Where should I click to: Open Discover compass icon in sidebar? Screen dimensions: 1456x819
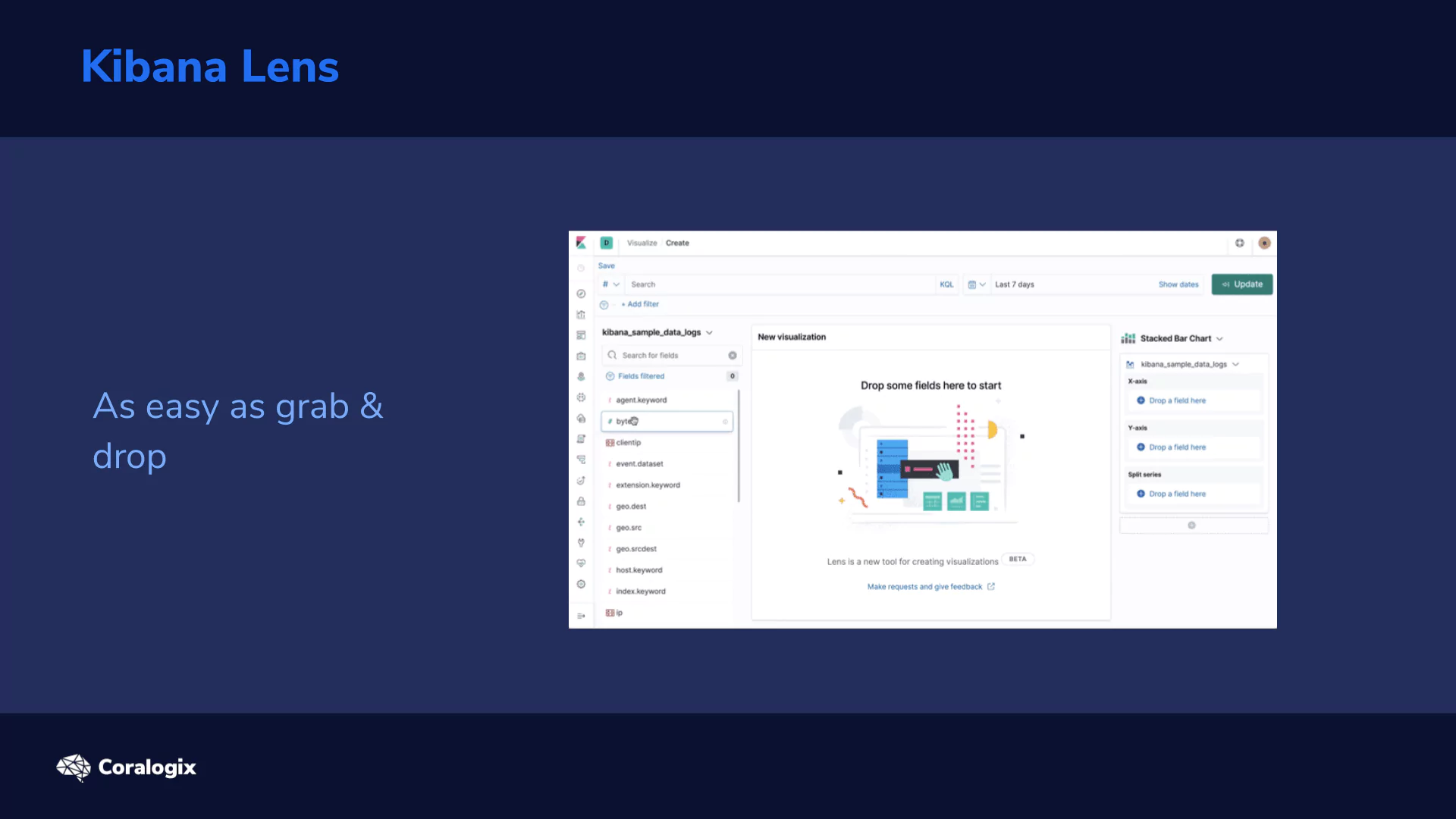point(581,293)
